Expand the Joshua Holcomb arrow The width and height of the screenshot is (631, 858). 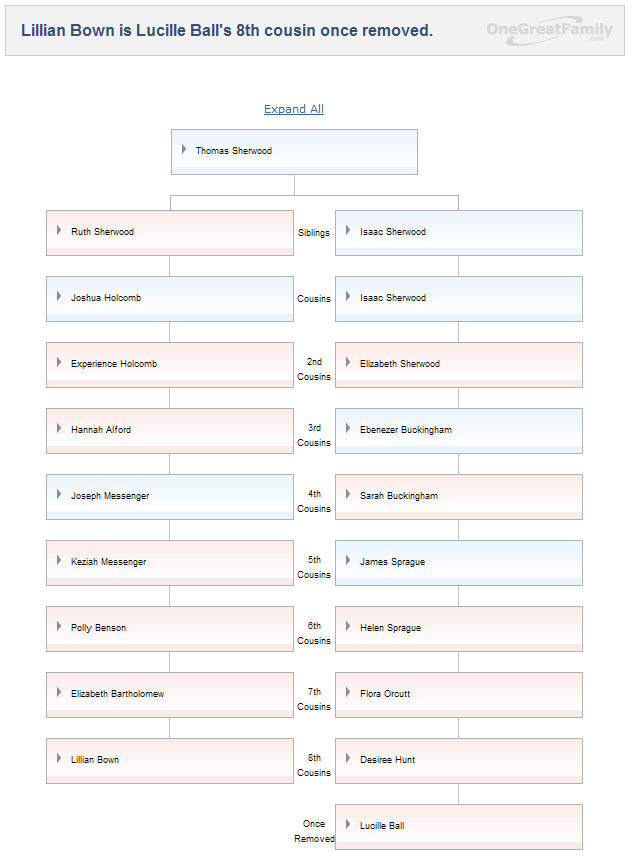(59, 297)
